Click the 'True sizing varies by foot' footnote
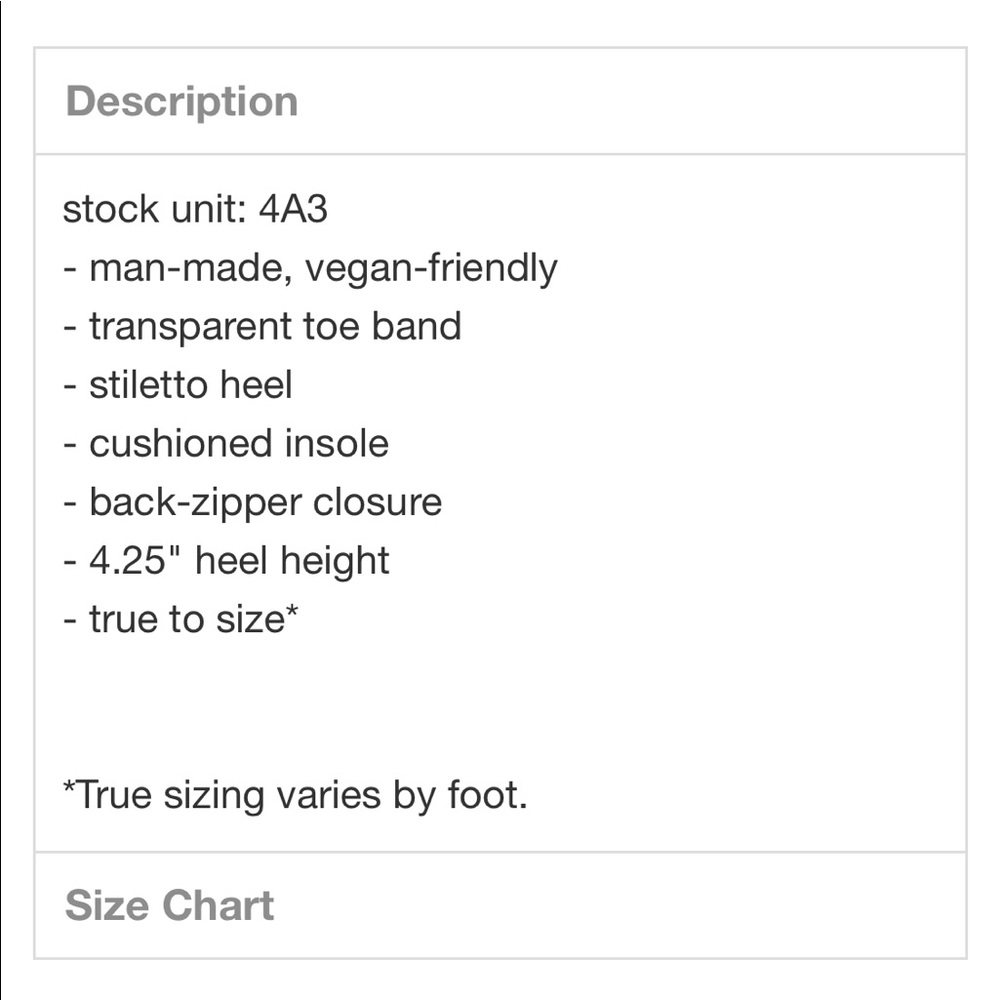 tap(295, 796)
